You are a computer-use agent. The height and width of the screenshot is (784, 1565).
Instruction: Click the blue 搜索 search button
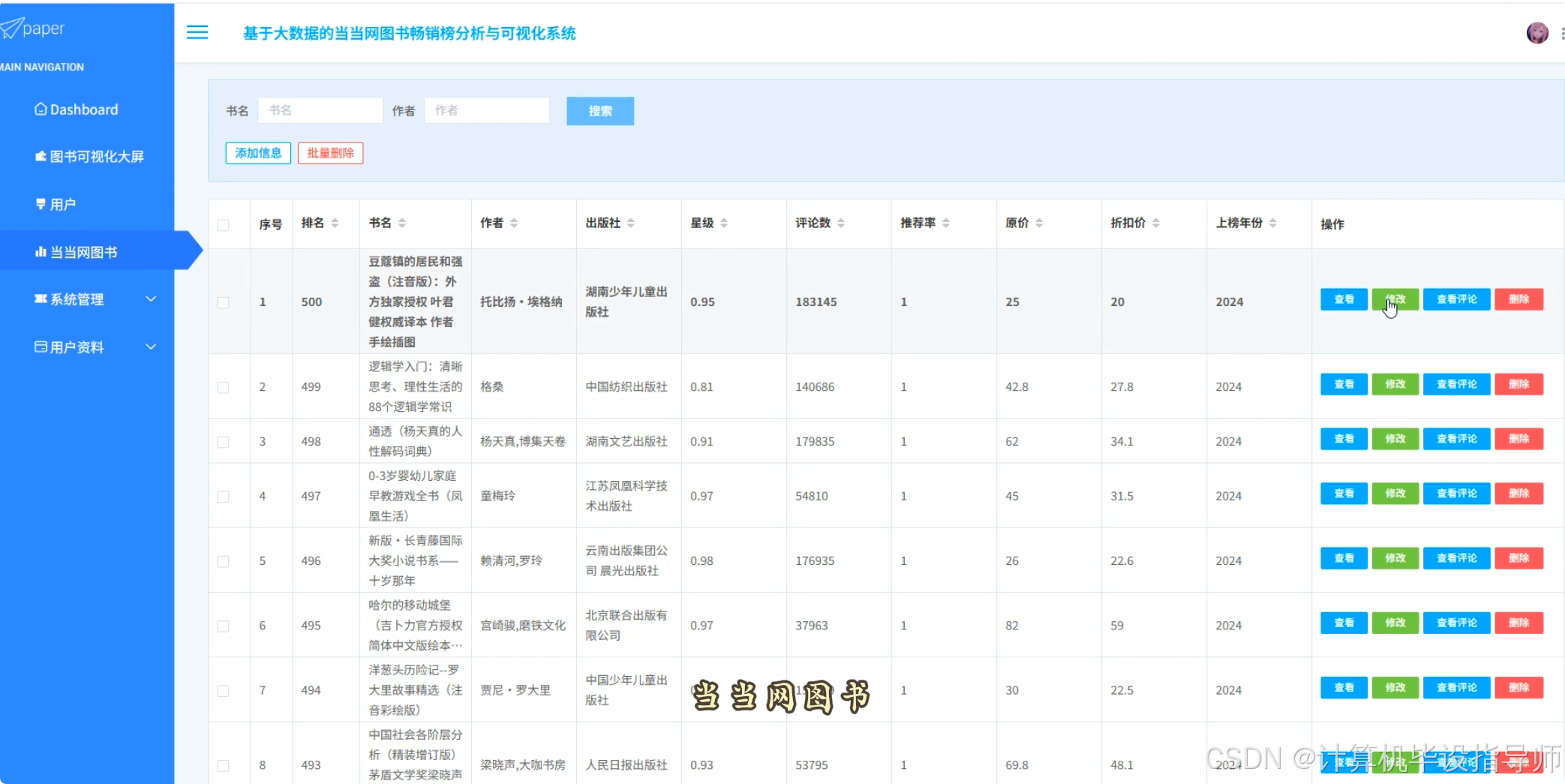point(599,110)
